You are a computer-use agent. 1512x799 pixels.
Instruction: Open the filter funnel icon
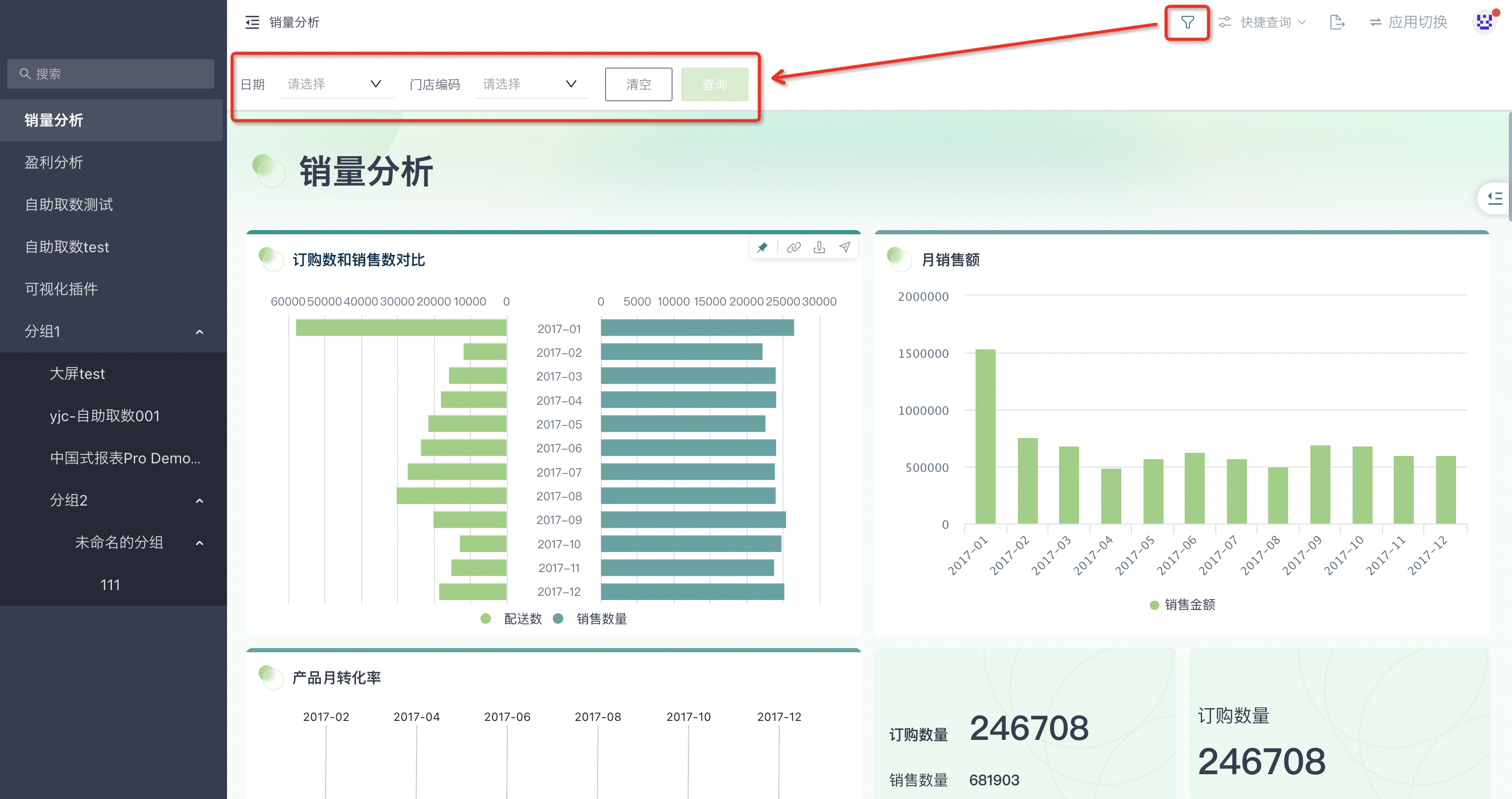coord(1187,23)
